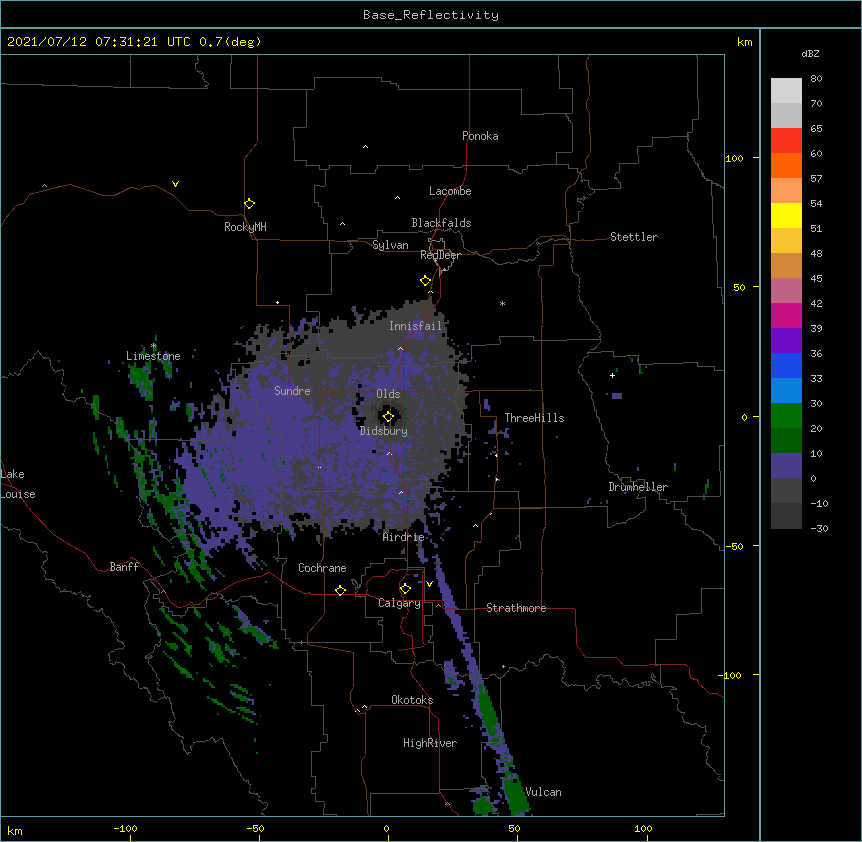Viewport: 862px width, 842px height.
Task: Click the 2021/07/12 07:31:21 UTC timestamp
Action: point(98,42)
